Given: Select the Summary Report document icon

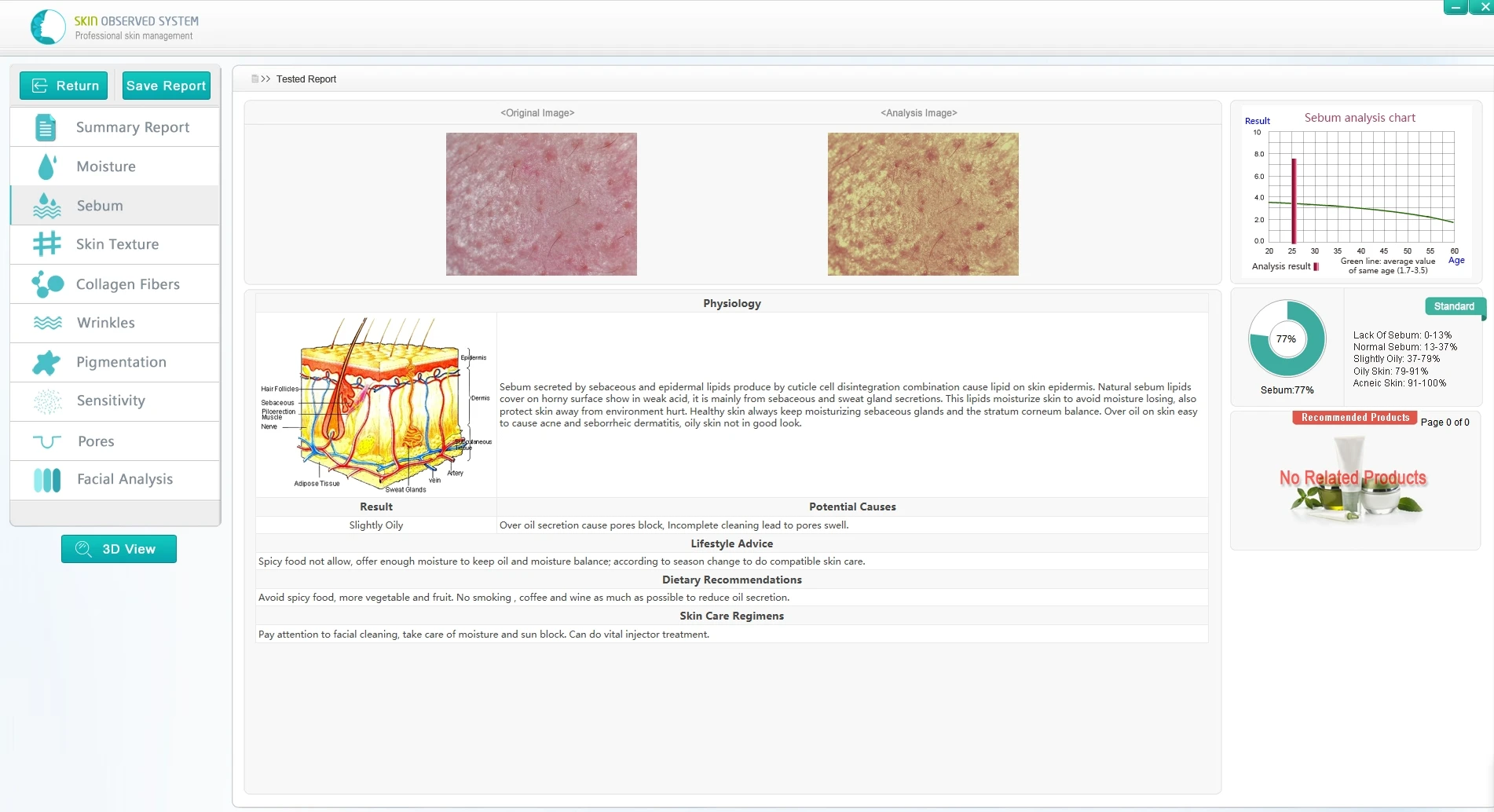Looking at the screenshot, I should [46, 126].
